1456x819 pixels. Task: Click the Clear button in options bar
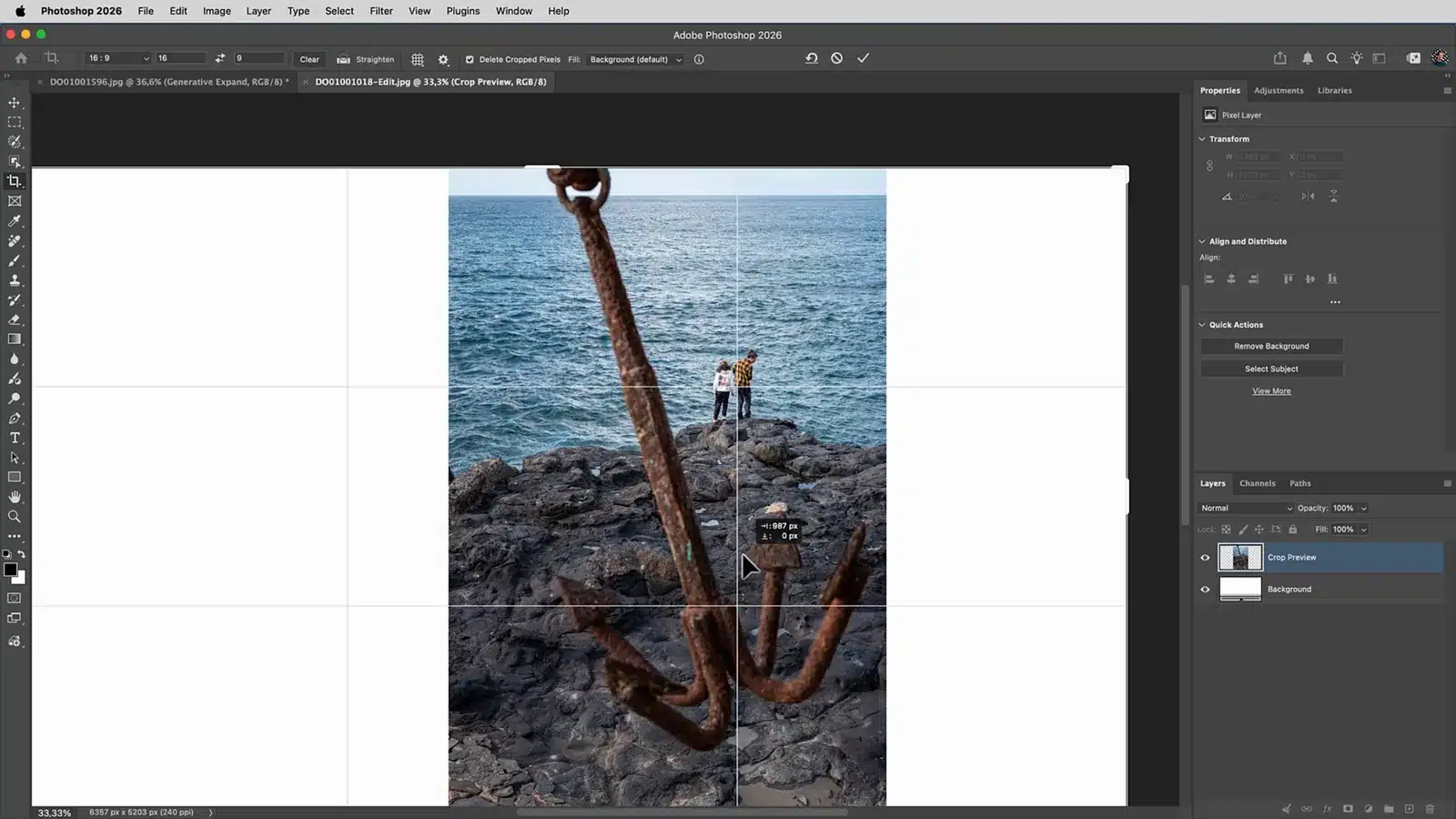click(x=309, y=59)
